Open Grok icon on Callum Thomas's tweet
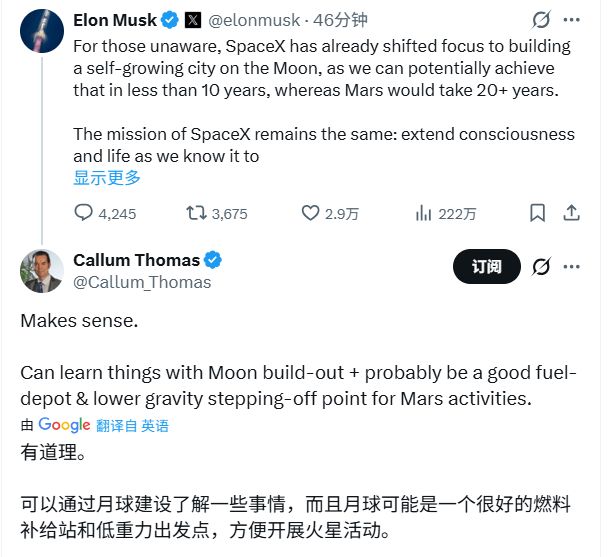The image size is (610, 557). coord(541,266)
